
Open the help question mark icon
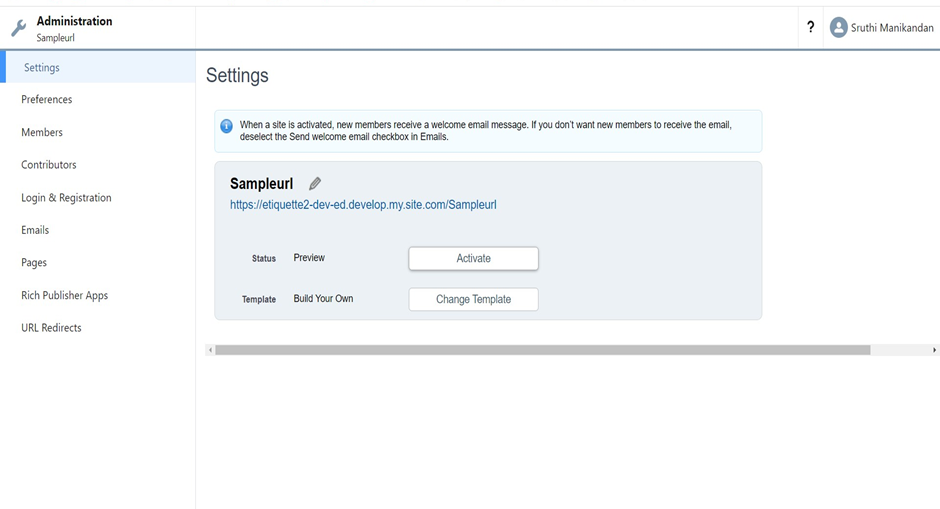click(x=811, y=27)
